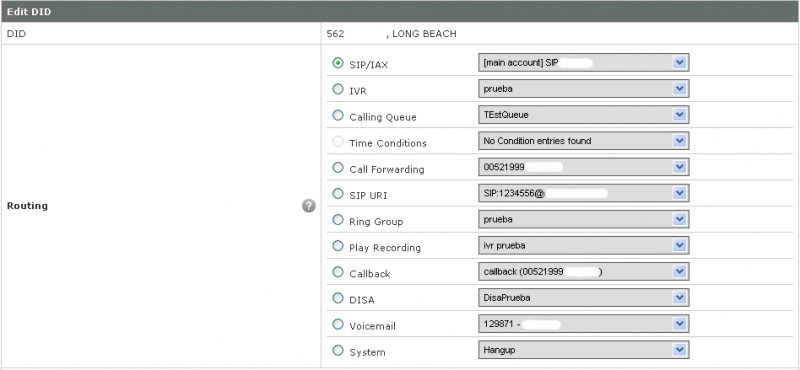Open the No Condition entries found dropdown

pyautogui.click(x=584, y=141)
